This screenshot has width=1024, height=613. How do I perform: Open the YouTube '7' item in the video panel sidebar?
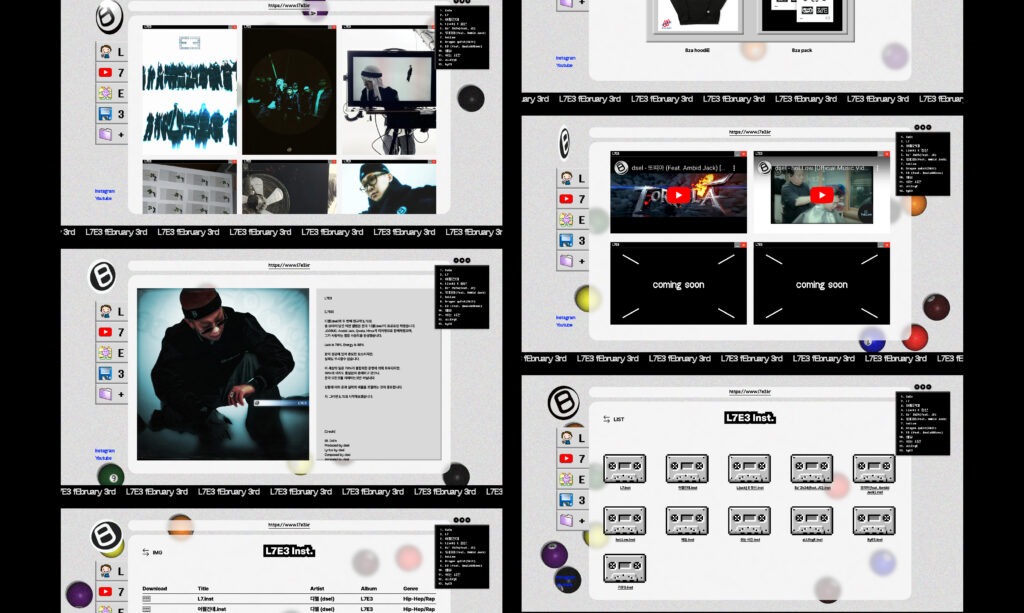(x=573, y=199)
